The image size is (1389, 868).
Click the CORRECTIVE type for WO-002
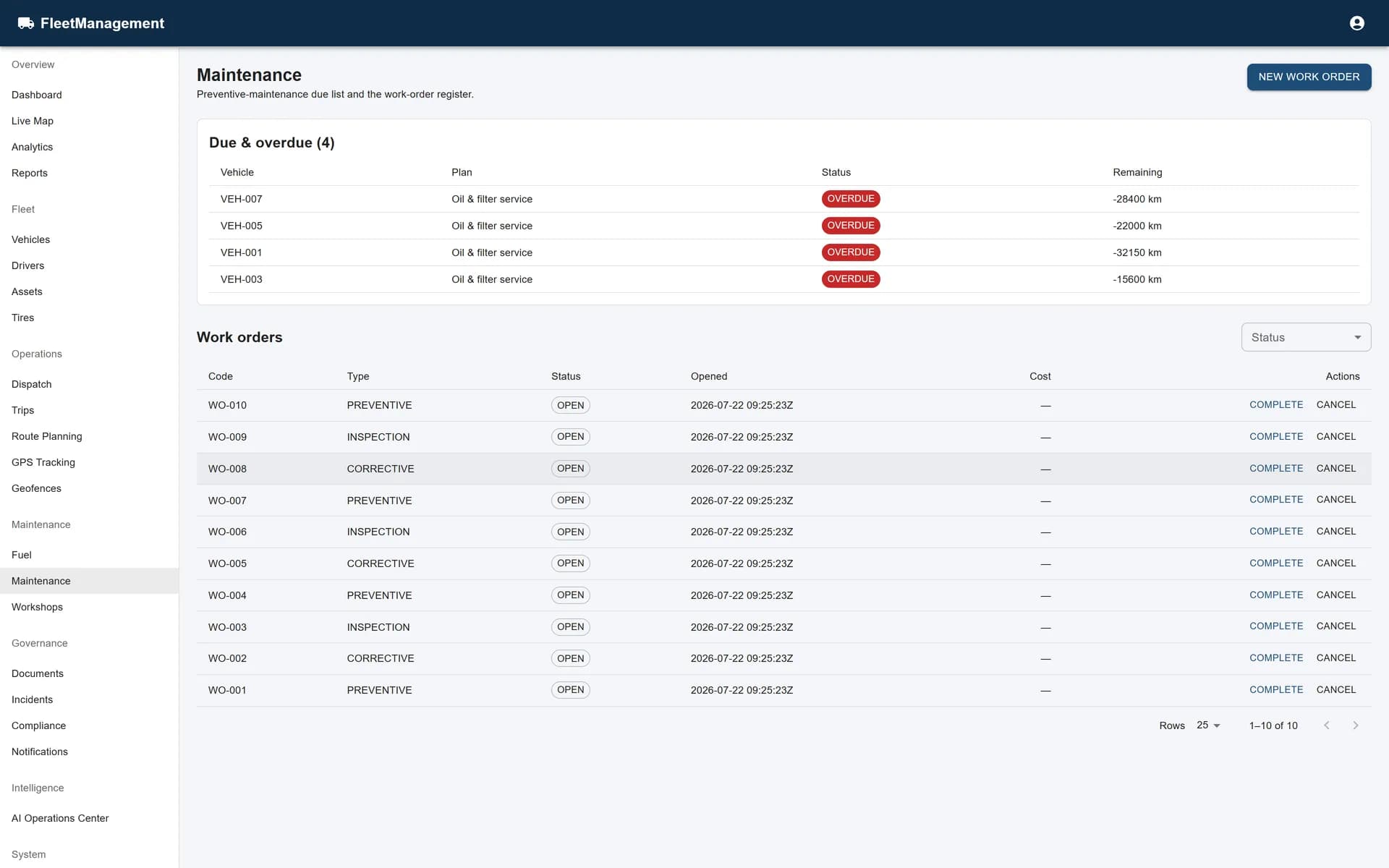click(x=381, y=658)
